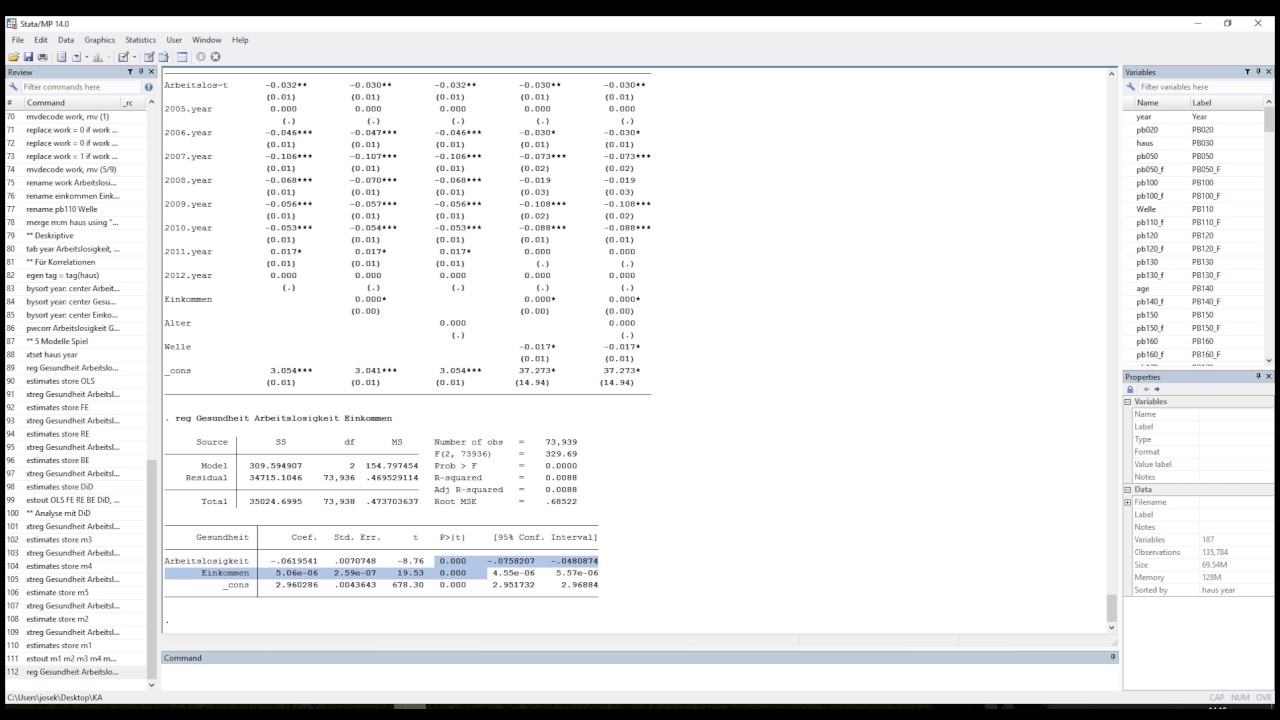This screenshot has height=720, width=1280.
Task: Click the Command input box
Action: 637,677
